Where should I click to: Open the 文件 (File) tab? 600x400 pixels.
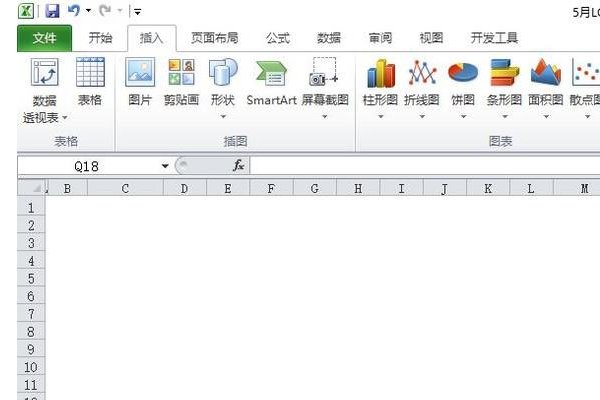[x=44, y=38]
